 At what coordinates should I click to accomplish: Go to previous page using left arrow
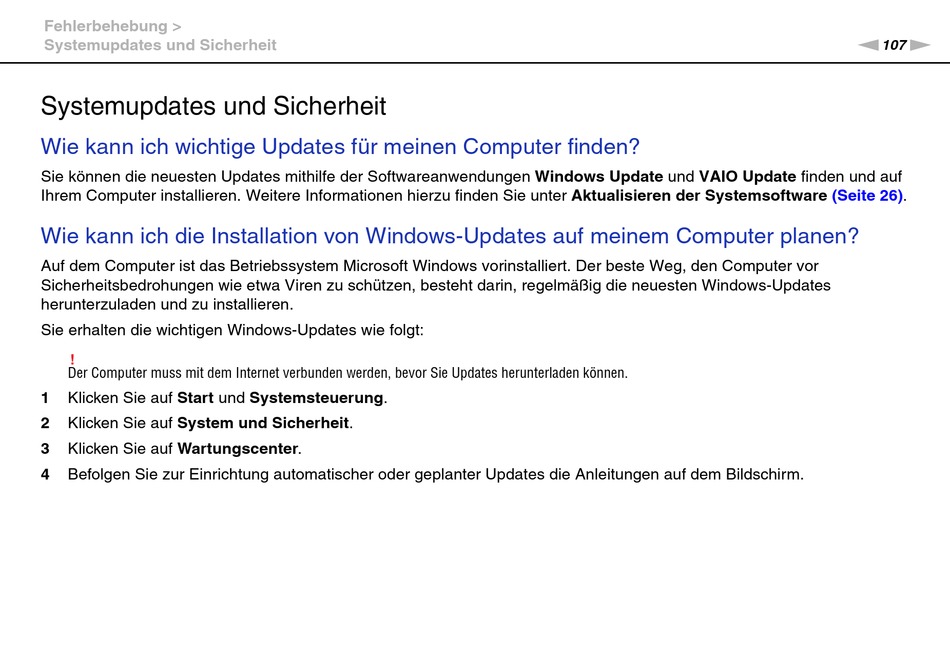(x=868, y=45)
